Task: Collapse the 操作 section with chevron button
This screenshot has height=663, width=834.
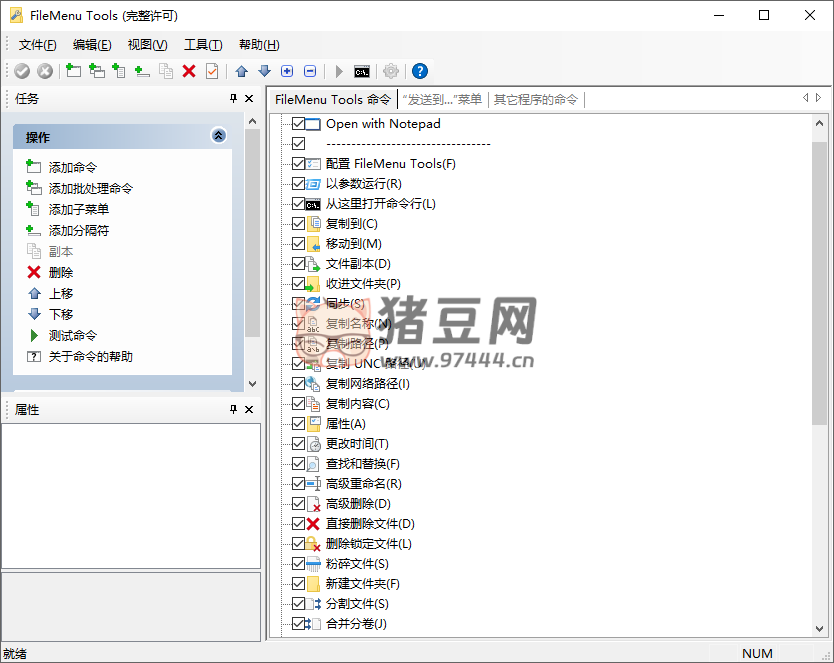Action: (219, 136)
